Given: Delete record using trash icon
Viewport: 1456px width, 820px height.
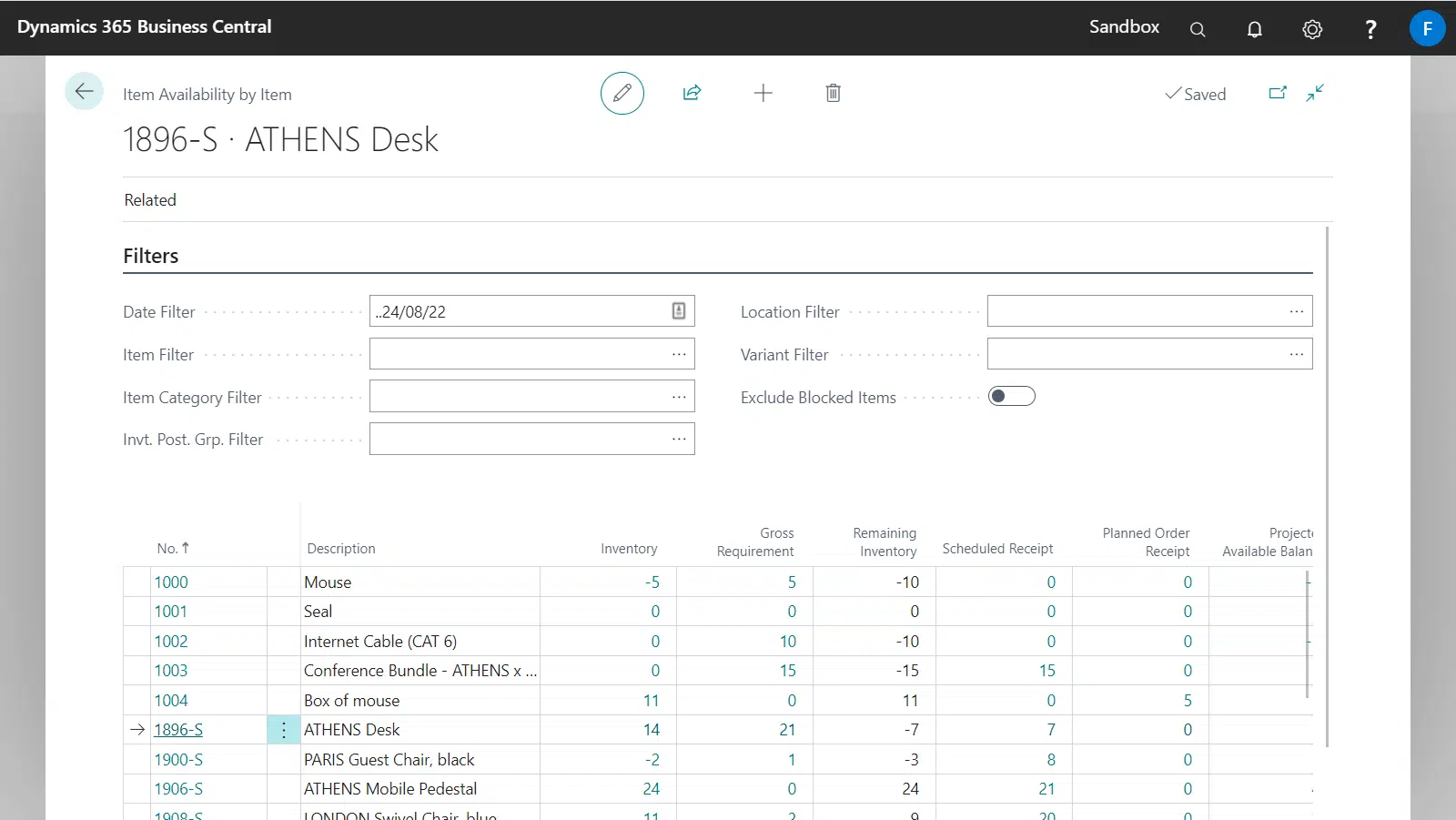Looking at the screenshot, I should (x=834, y=93).
